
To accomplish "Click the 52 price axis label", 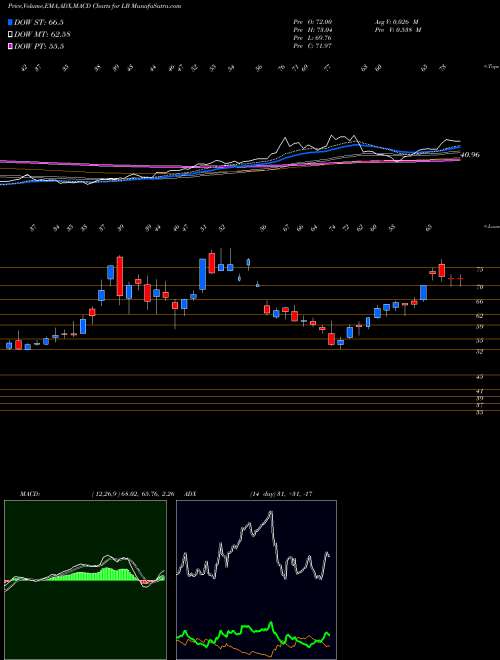I will pyautogui.click(x=480, y=351).
